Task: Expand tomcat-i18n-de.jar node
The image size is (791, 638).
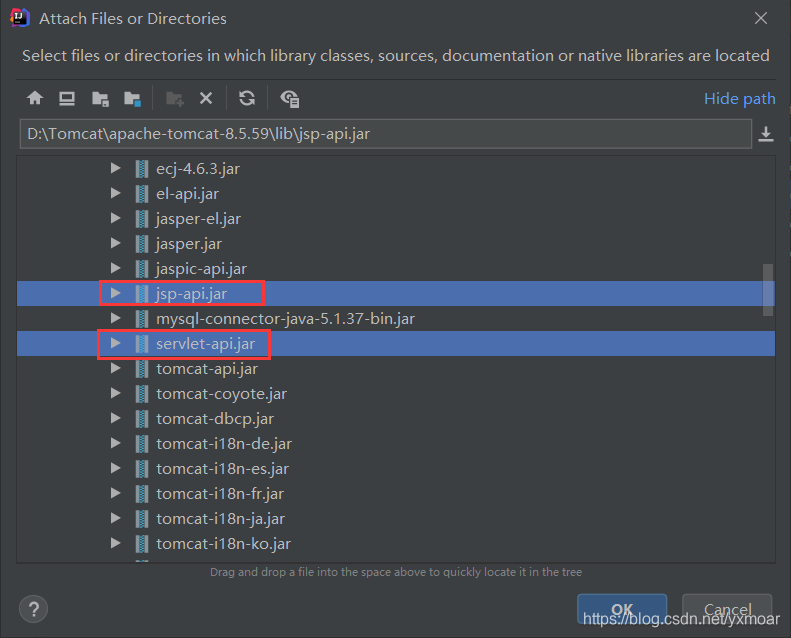Action: [x=116, y=443]
